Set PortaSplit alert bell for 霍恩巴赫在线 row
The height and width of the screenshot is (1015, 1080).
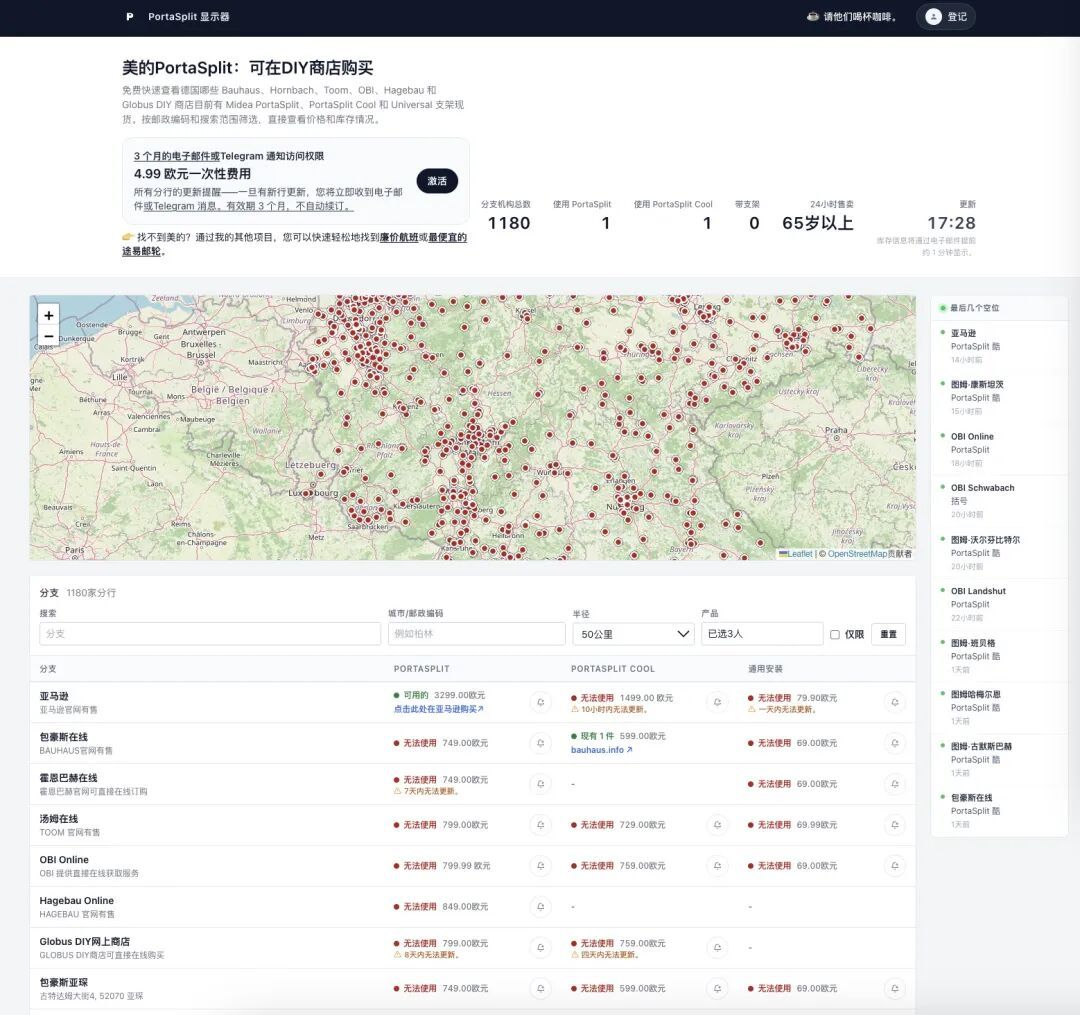(x=541, y=784)
